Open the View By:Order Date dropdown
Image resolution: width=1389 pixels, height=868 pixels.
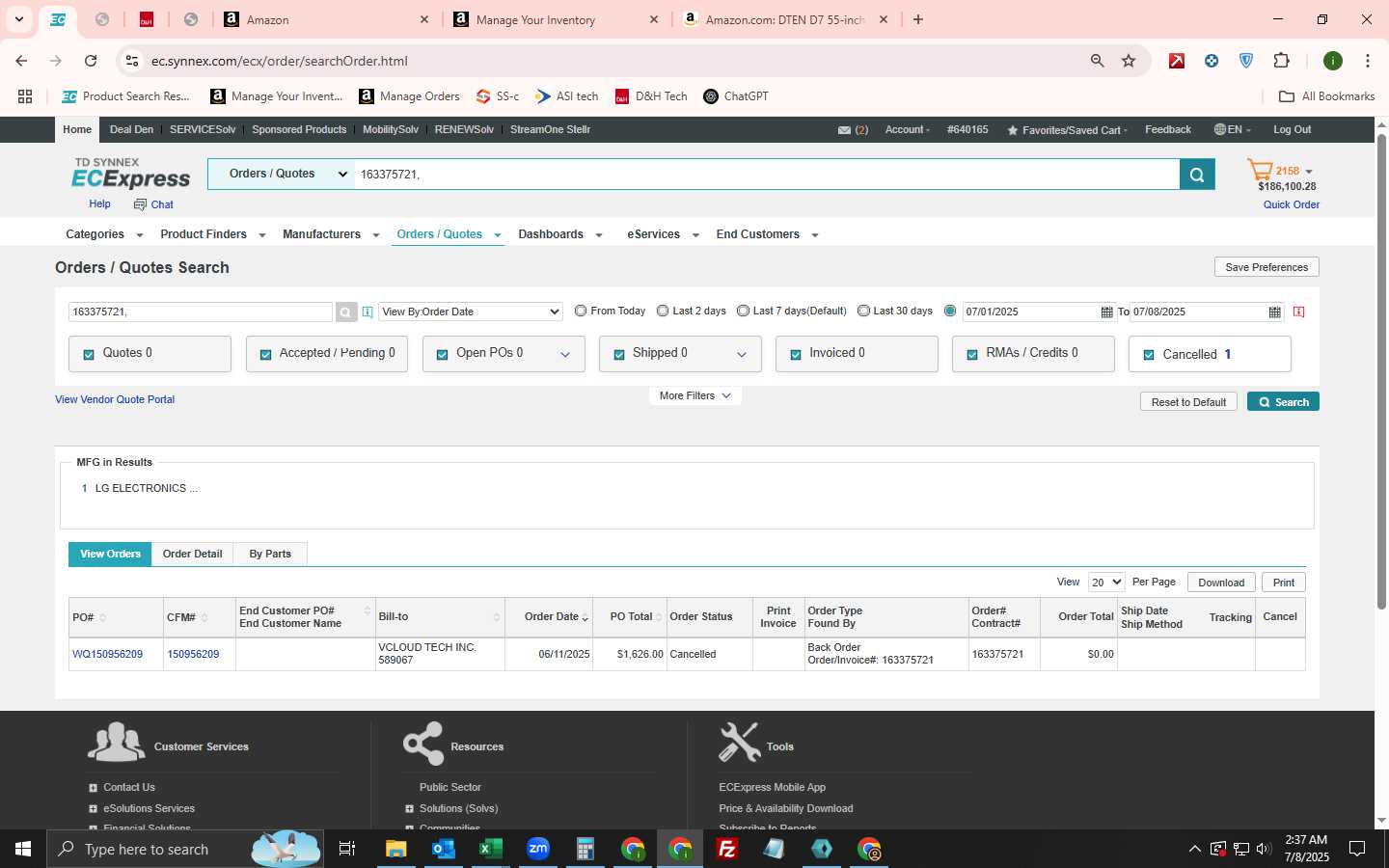coord(471,312)
